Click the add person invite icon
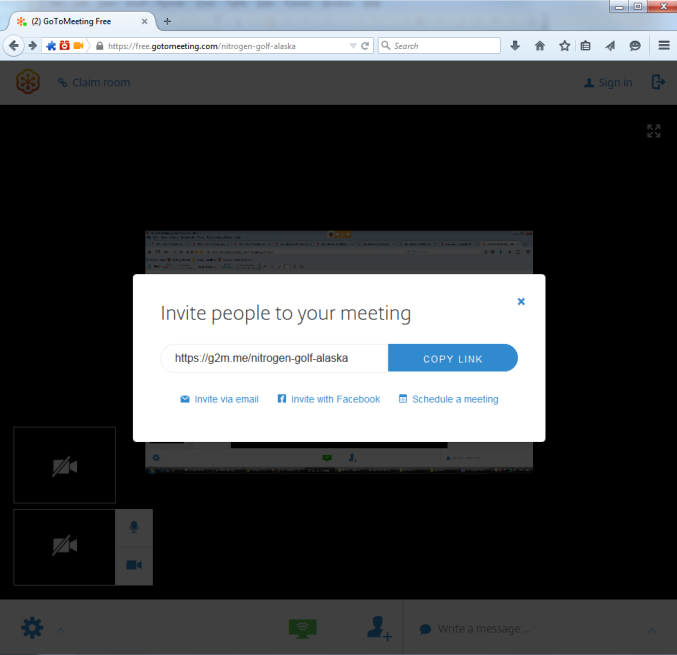 (x=380, y=628)
